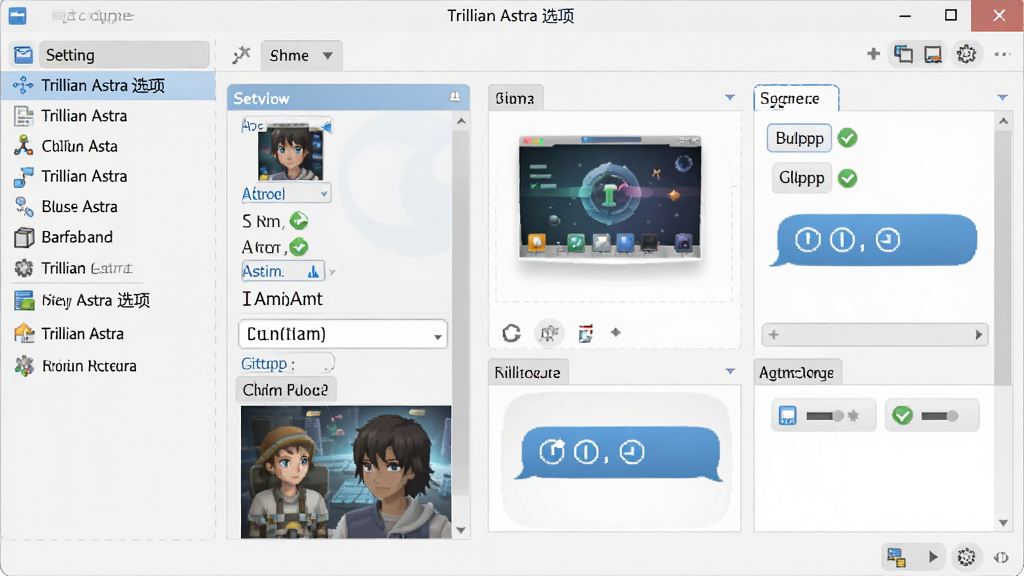This screenshot has width=1024, height=576.
Task: Select Trillian Astra 选项 sidebar item
Action: pyautogui.click(x=108, y=86)
